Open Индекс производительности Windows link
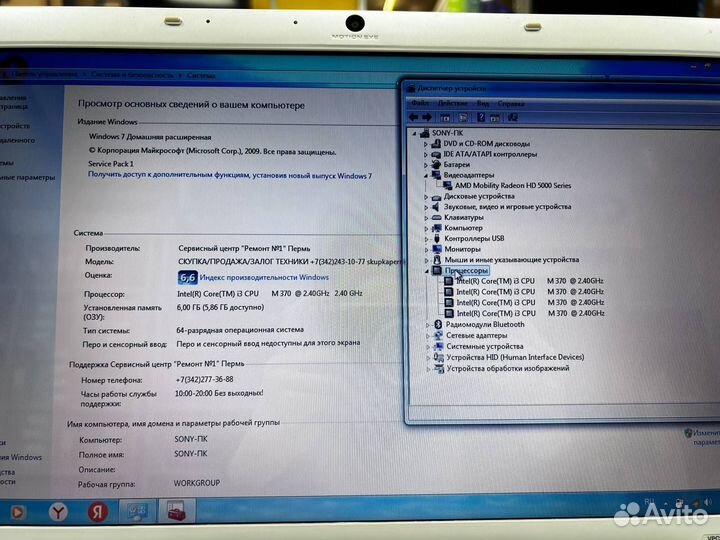This screenshot has width=720, height=540. point(264,277)
